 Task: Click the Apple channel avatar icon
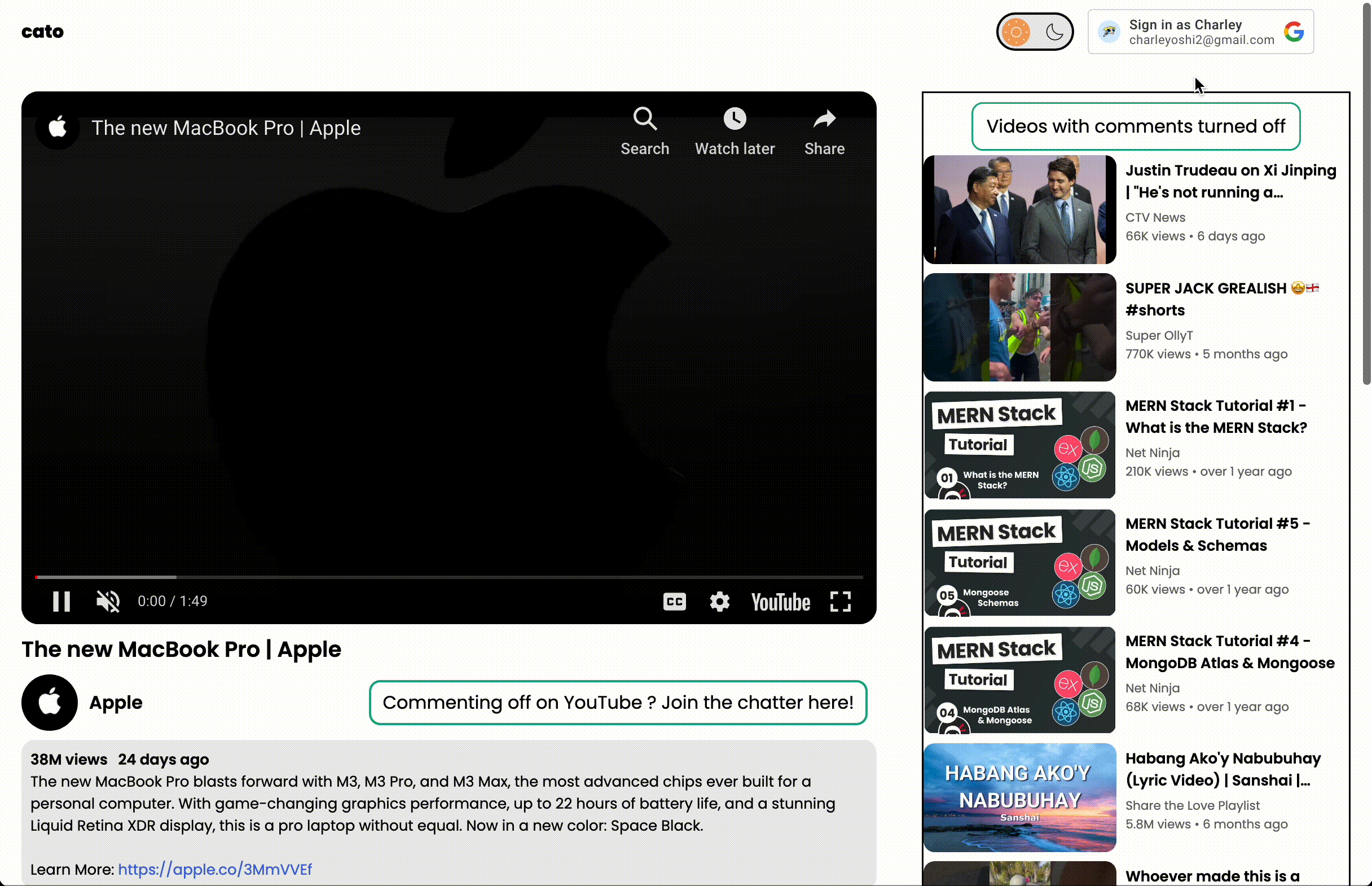click(49, 702)
